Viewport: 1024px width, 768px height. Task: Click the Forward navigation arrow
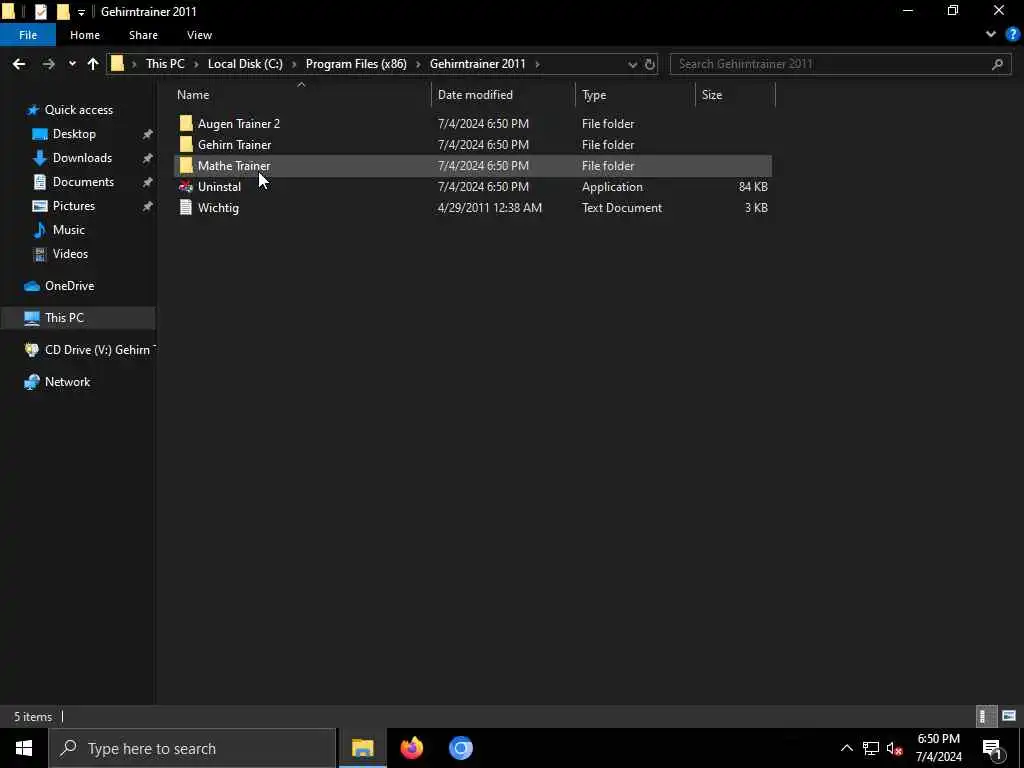pos(48,64)
